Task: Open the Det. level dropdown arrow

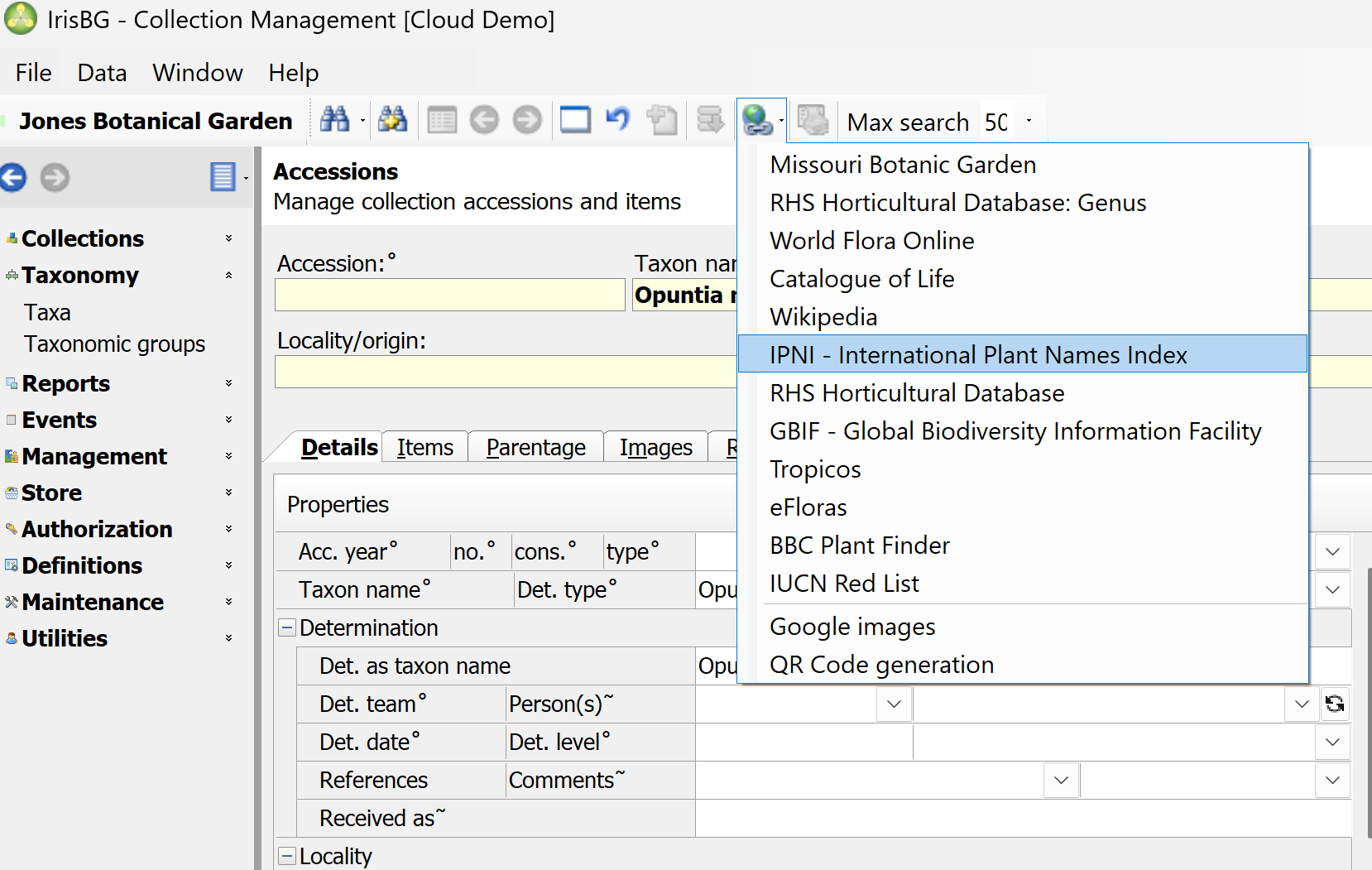Action: (x=1332, y=742)
